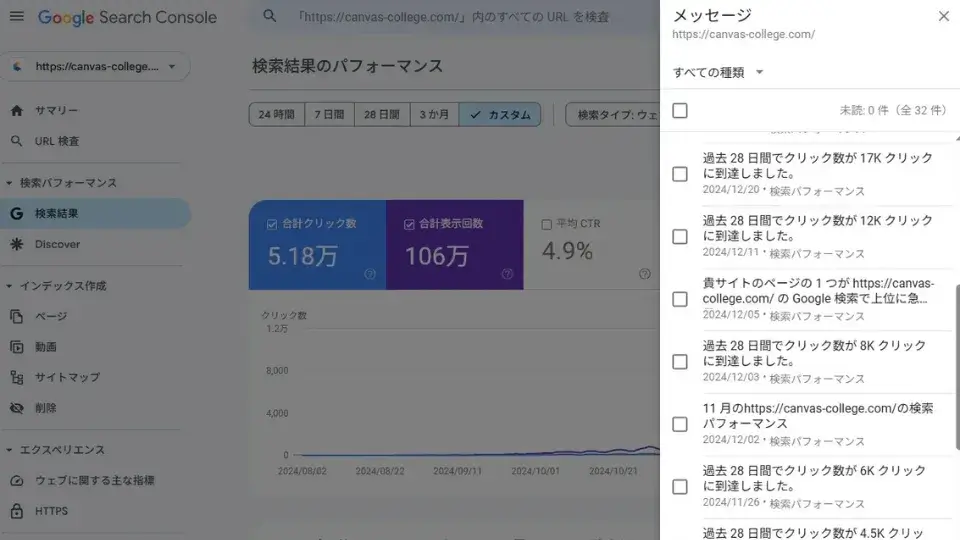Open the hamburger main menu
The width and height of the screenshot is (960, 540).
coord(17,17)
